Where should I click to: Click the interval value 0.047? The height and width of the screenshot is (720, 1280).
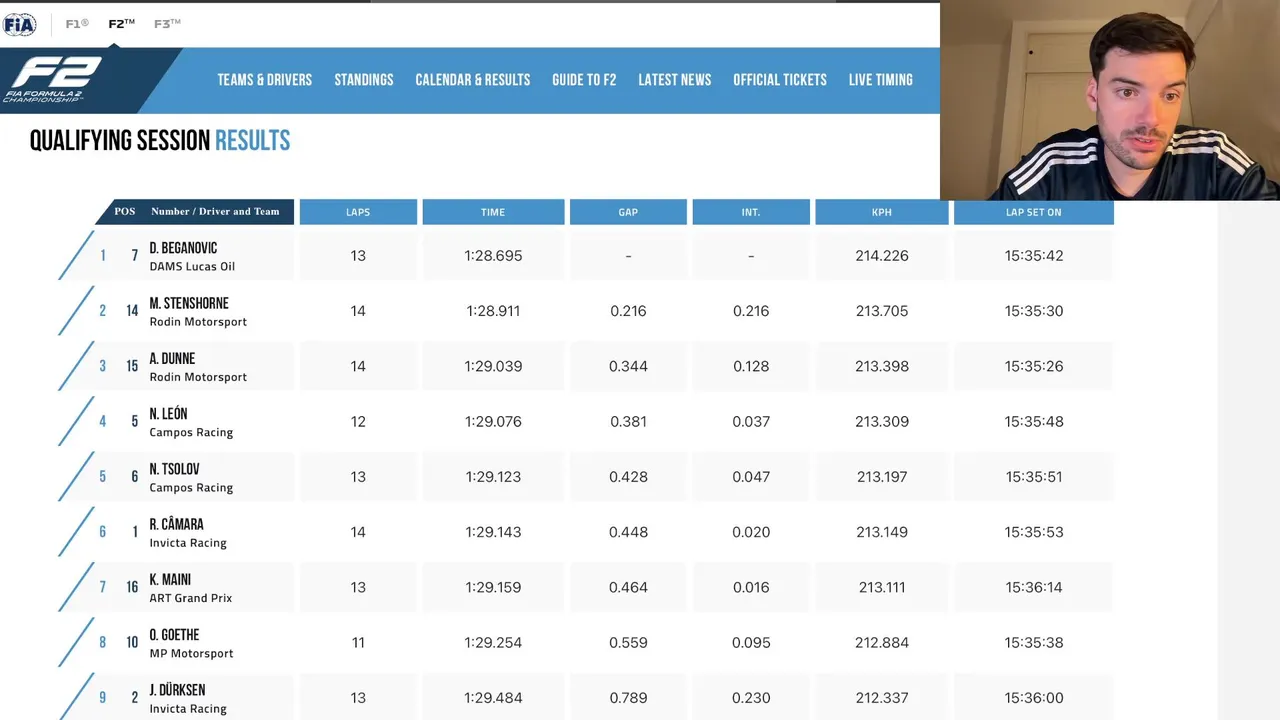[751, 477]
